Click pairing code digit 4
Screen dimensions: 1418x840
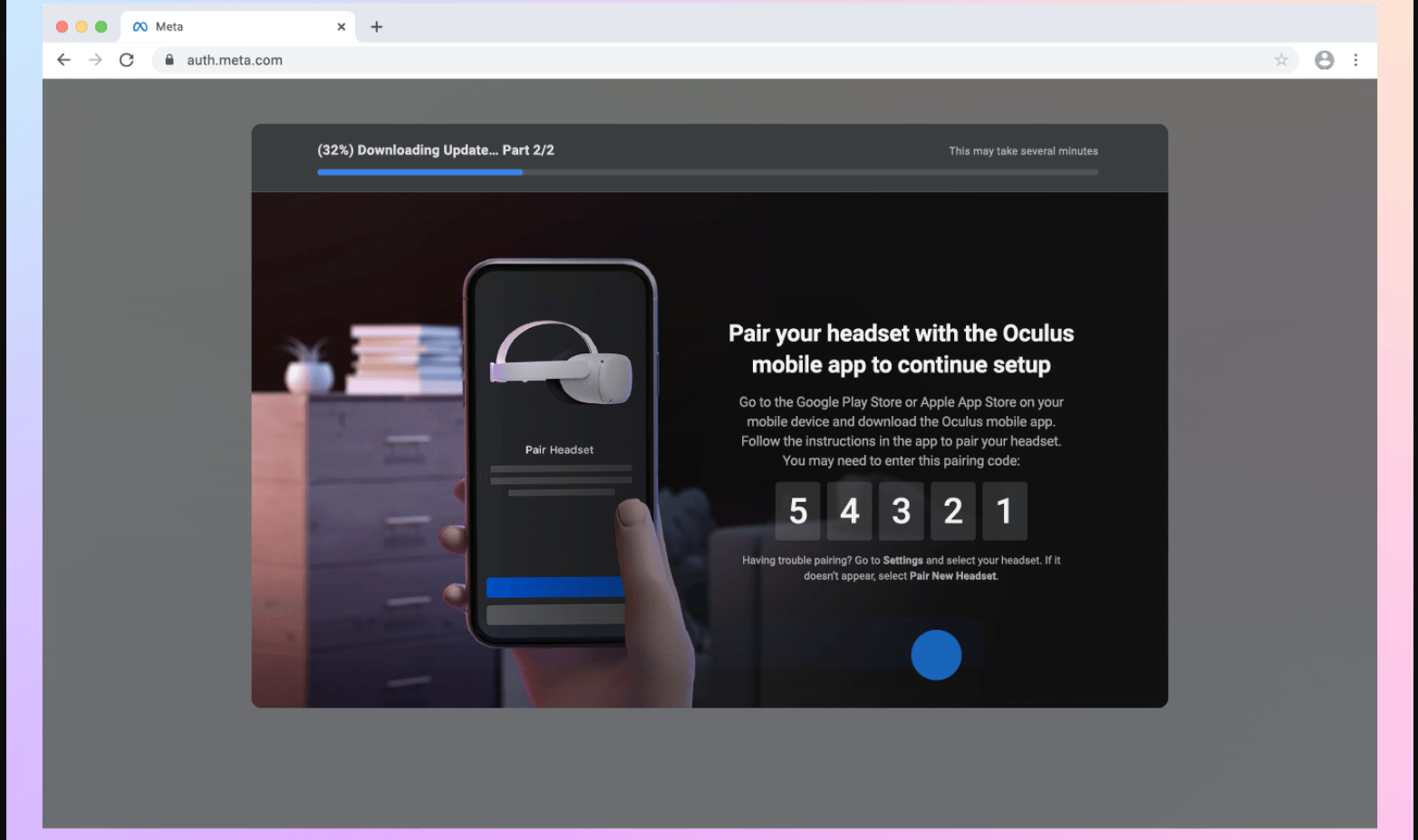pyautogui.click(x=850, y=511)
